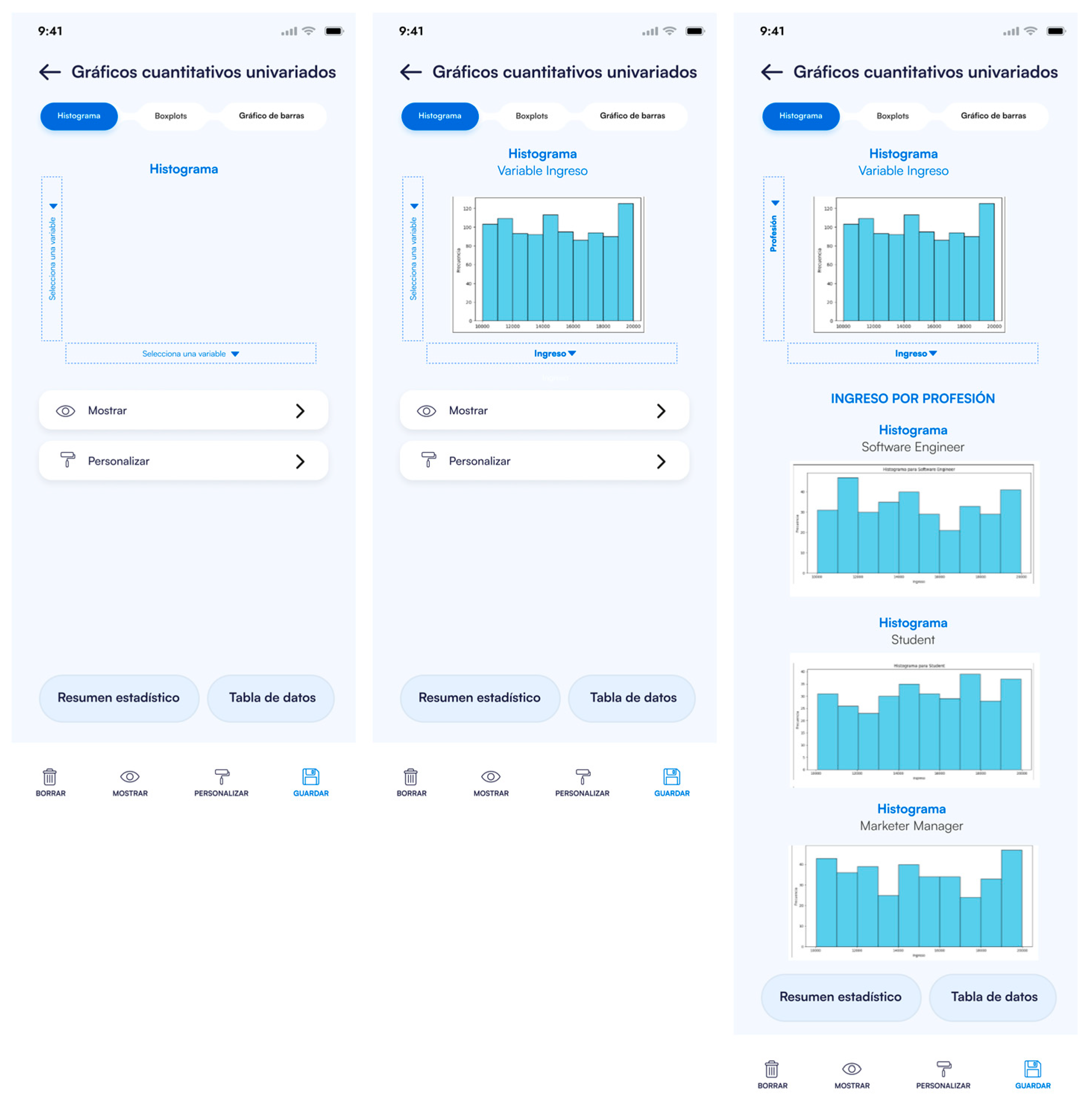Expand the Personalizar row chevron in middle screen
This screenshot has height=1102, width=1092.
click(x=661, y=462)
